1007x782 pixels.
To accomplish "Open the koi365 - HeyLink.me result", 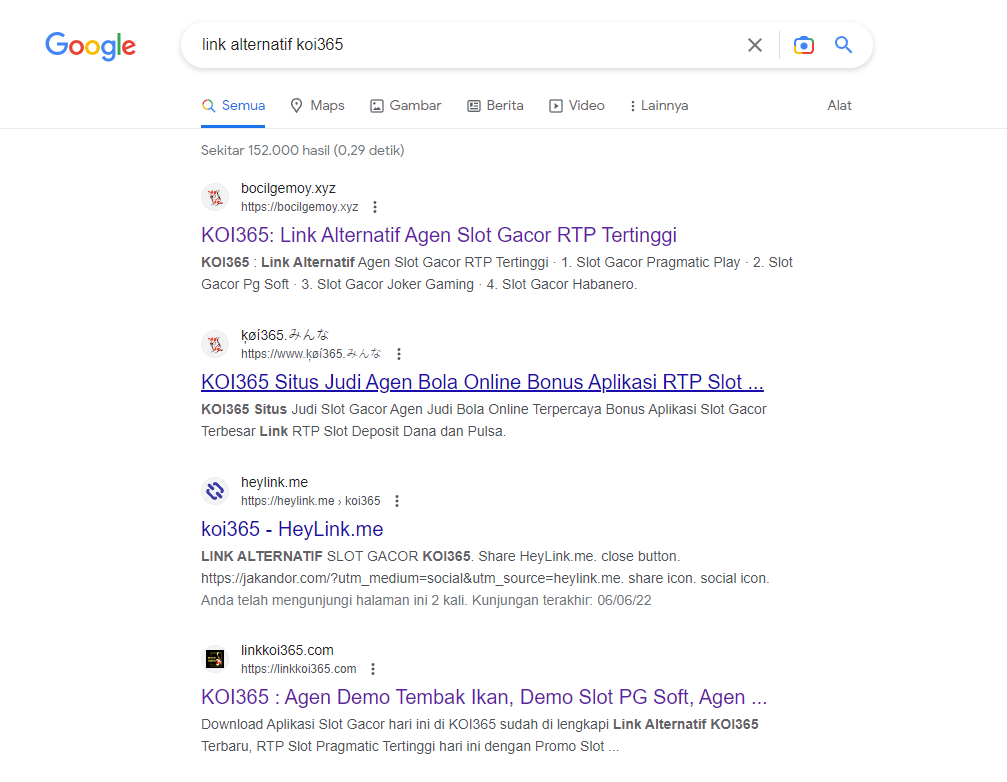I will point(292,529).
